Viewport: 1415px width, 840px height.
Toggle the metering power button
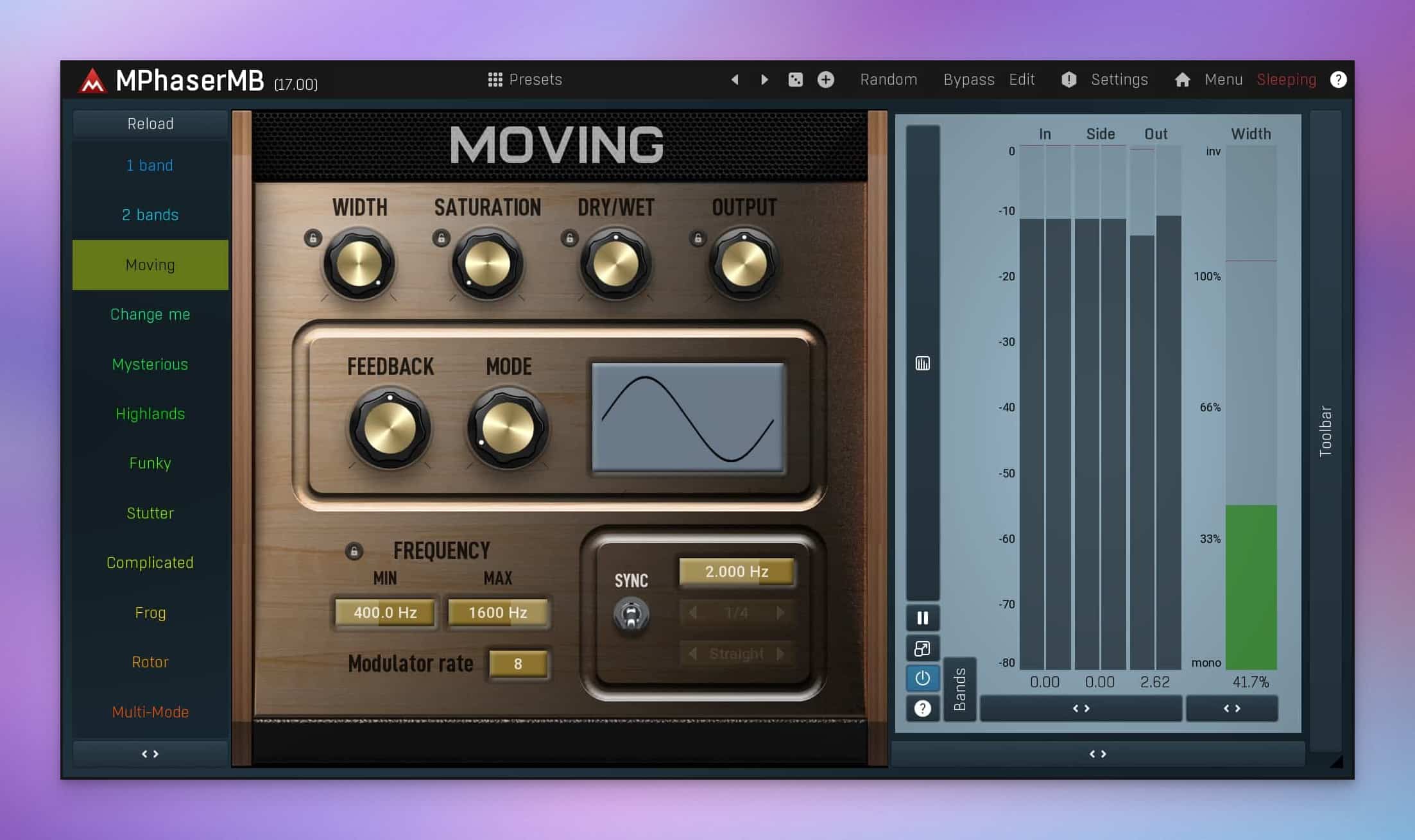922,678
